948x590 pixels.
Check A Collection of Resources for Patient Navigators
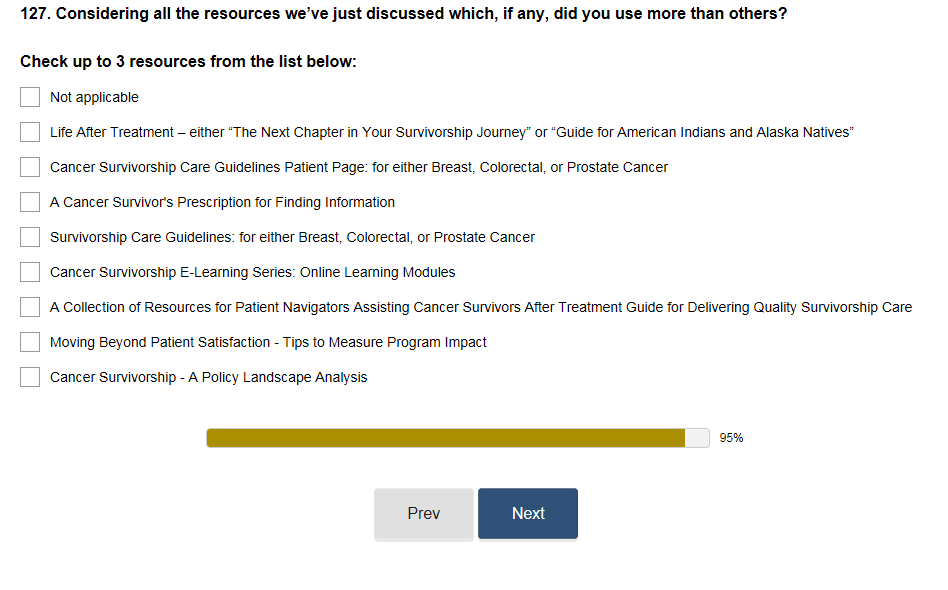30,307
